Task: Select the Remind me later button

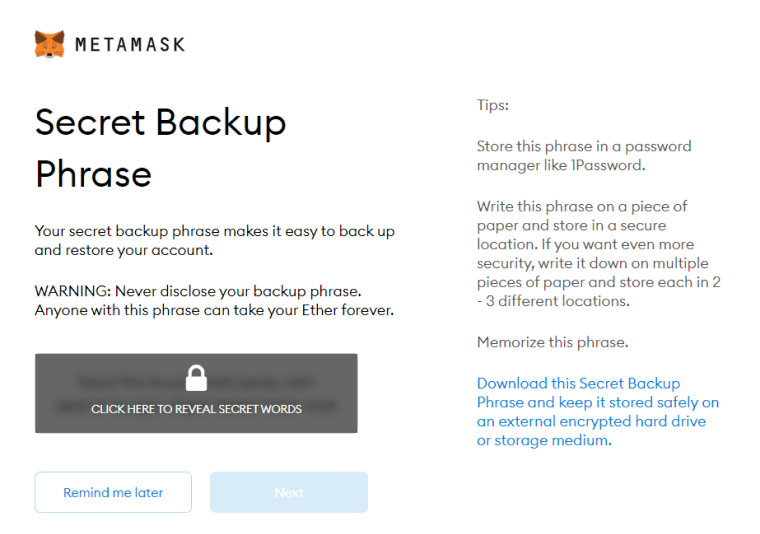Action: pos(113,492)
